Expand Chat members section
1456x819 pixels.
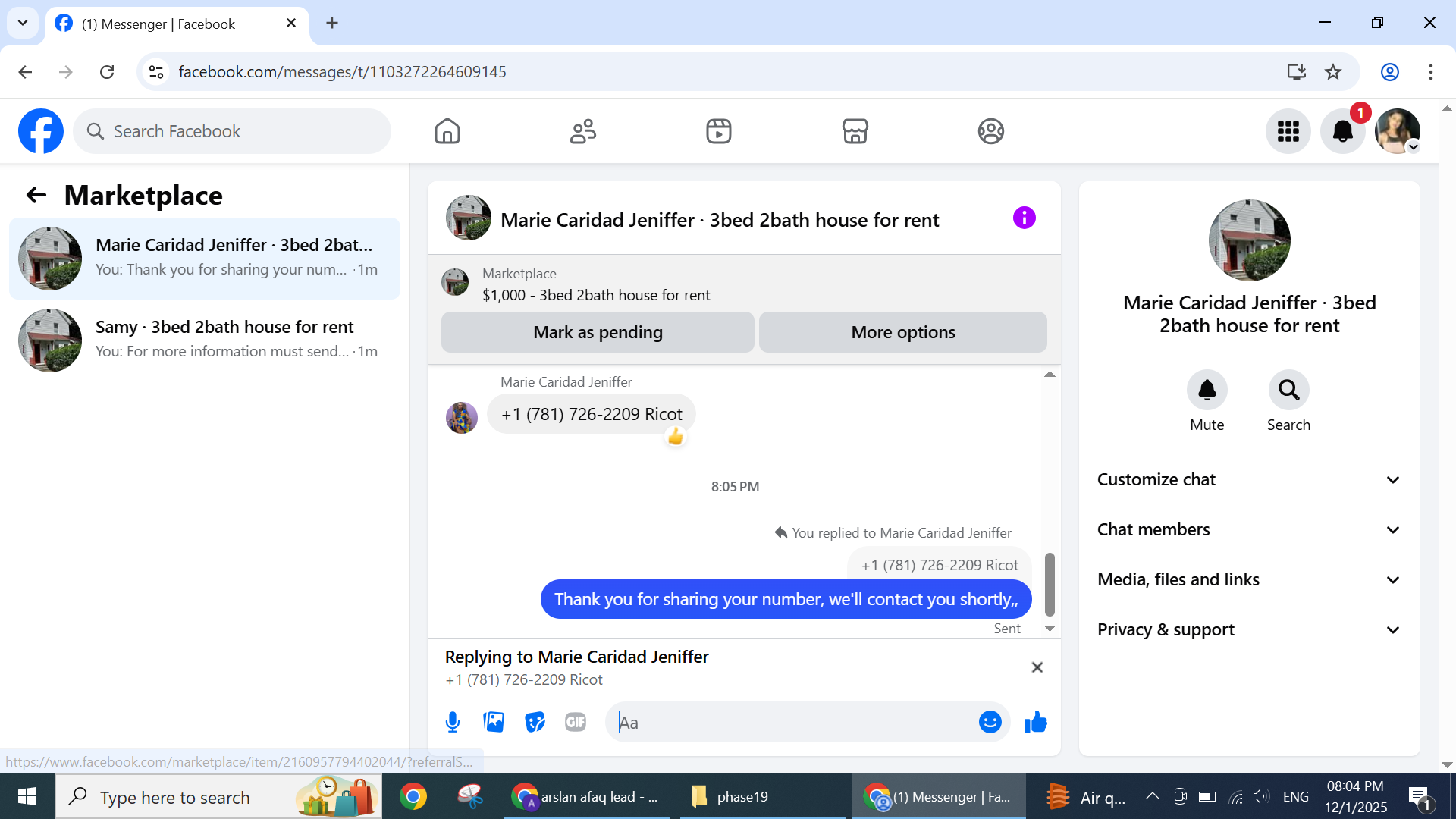[1249, 529]
